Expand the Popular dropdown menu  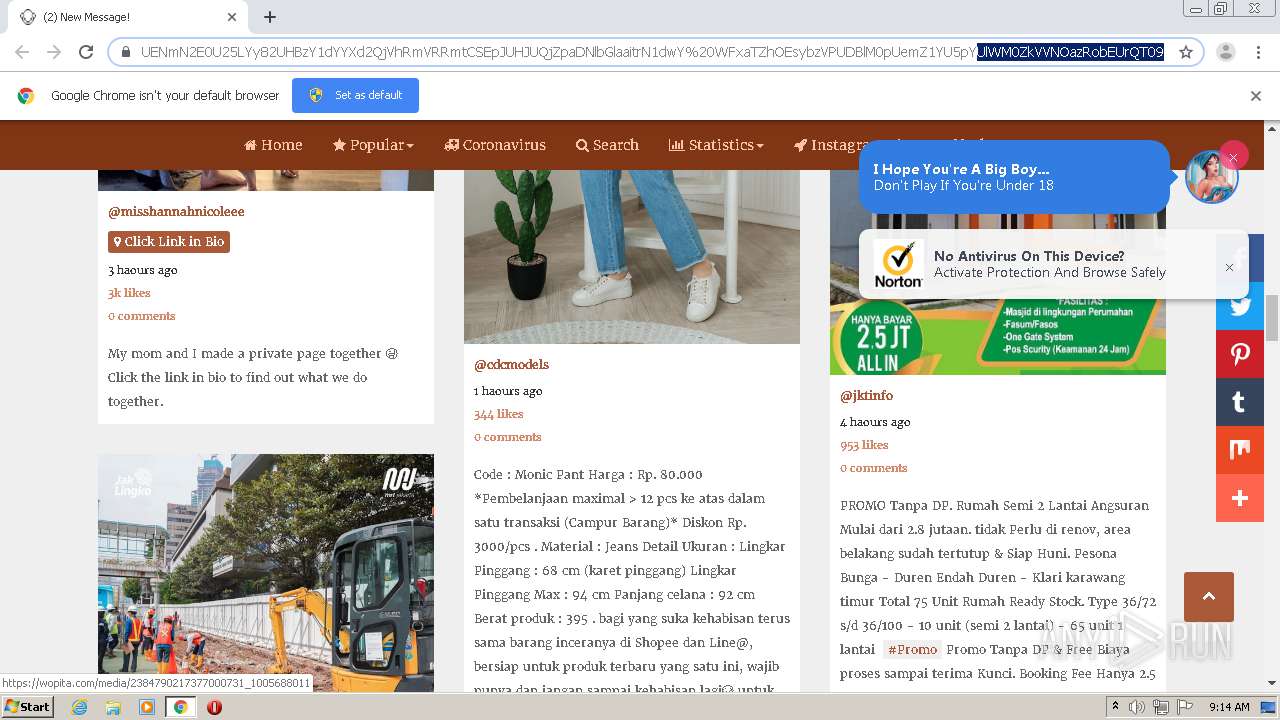coord(373,145)
